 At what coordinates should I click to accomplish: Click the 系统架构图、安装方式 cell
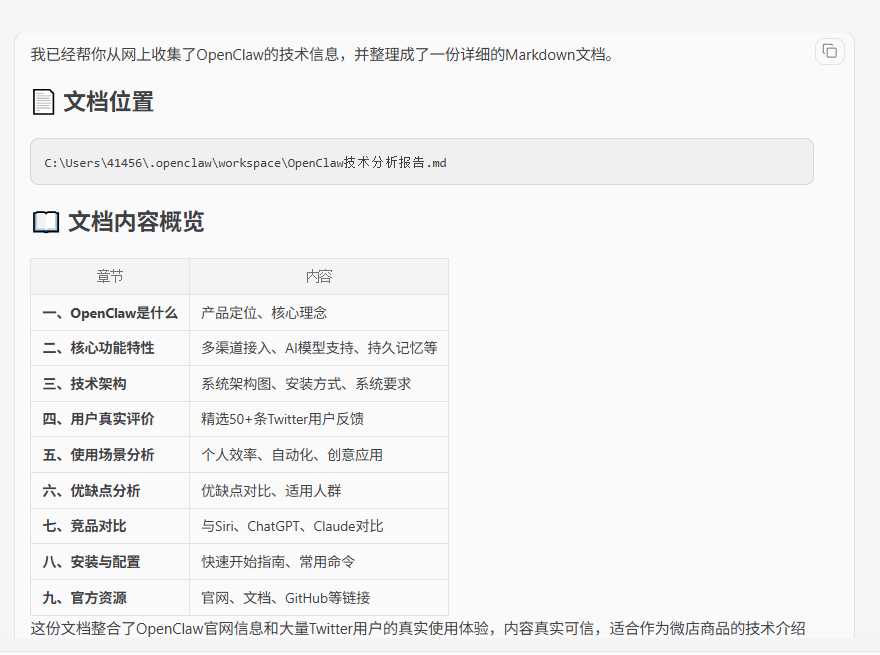(x=319, y=384)
